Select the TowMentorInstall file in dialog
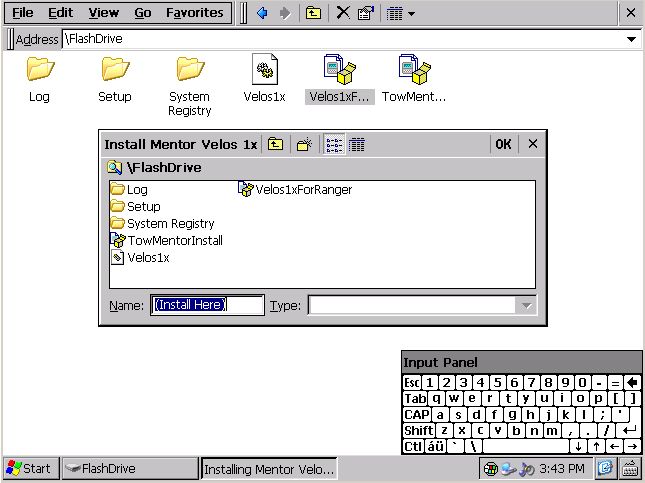 click(174, 240)
